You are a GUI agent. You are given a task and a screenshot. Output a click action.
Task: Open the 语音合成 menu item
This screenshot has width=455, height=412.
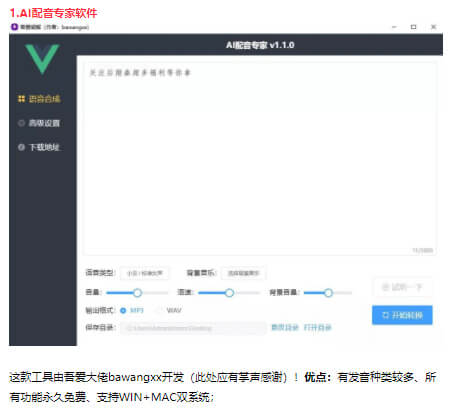40,99
